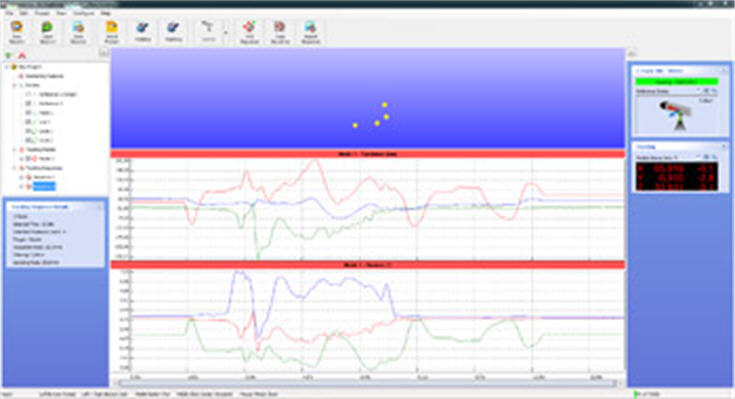This screenshot has height=399, width=735.
Task: Open the Configure menu
Action: pos(83,13)
